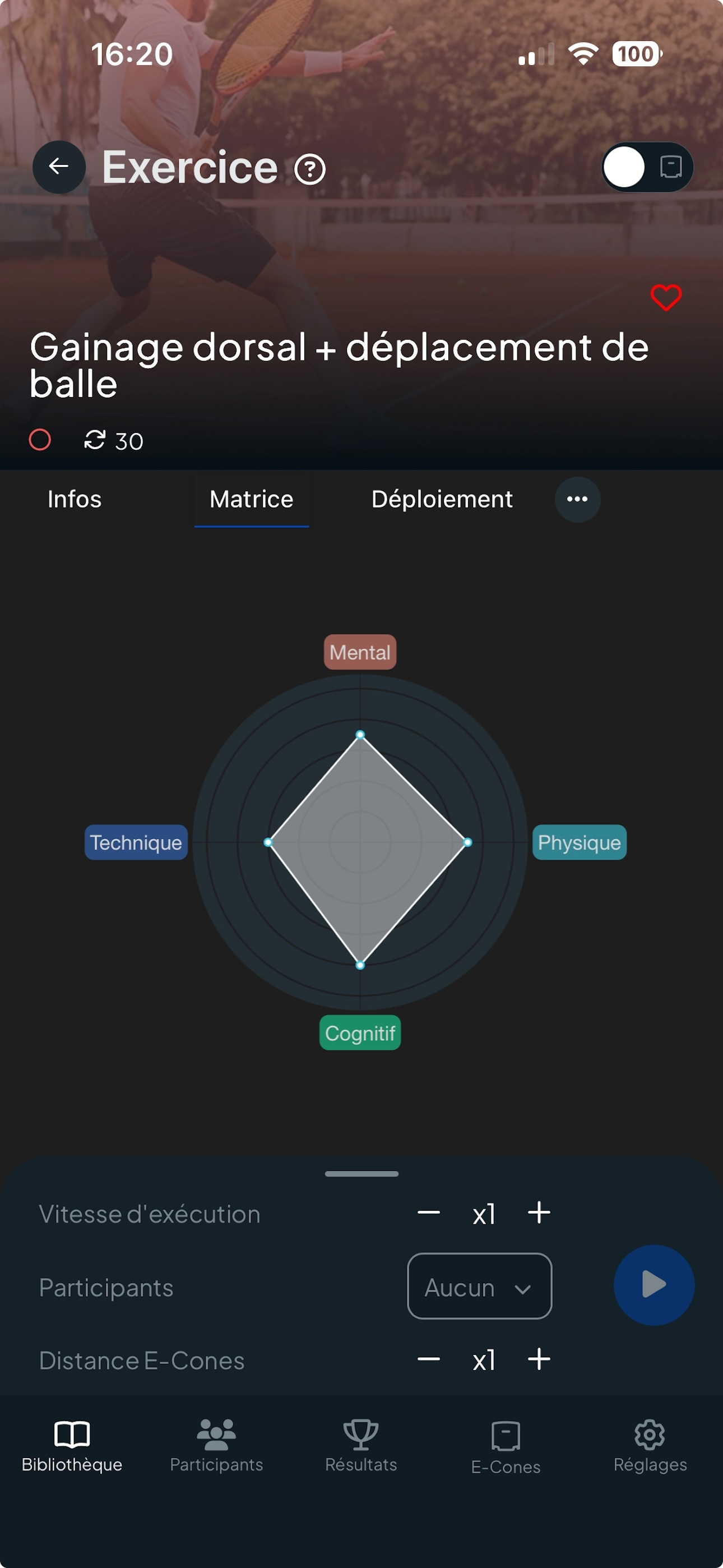Tap the bottom sheet drag handle

click(361, 1174)
